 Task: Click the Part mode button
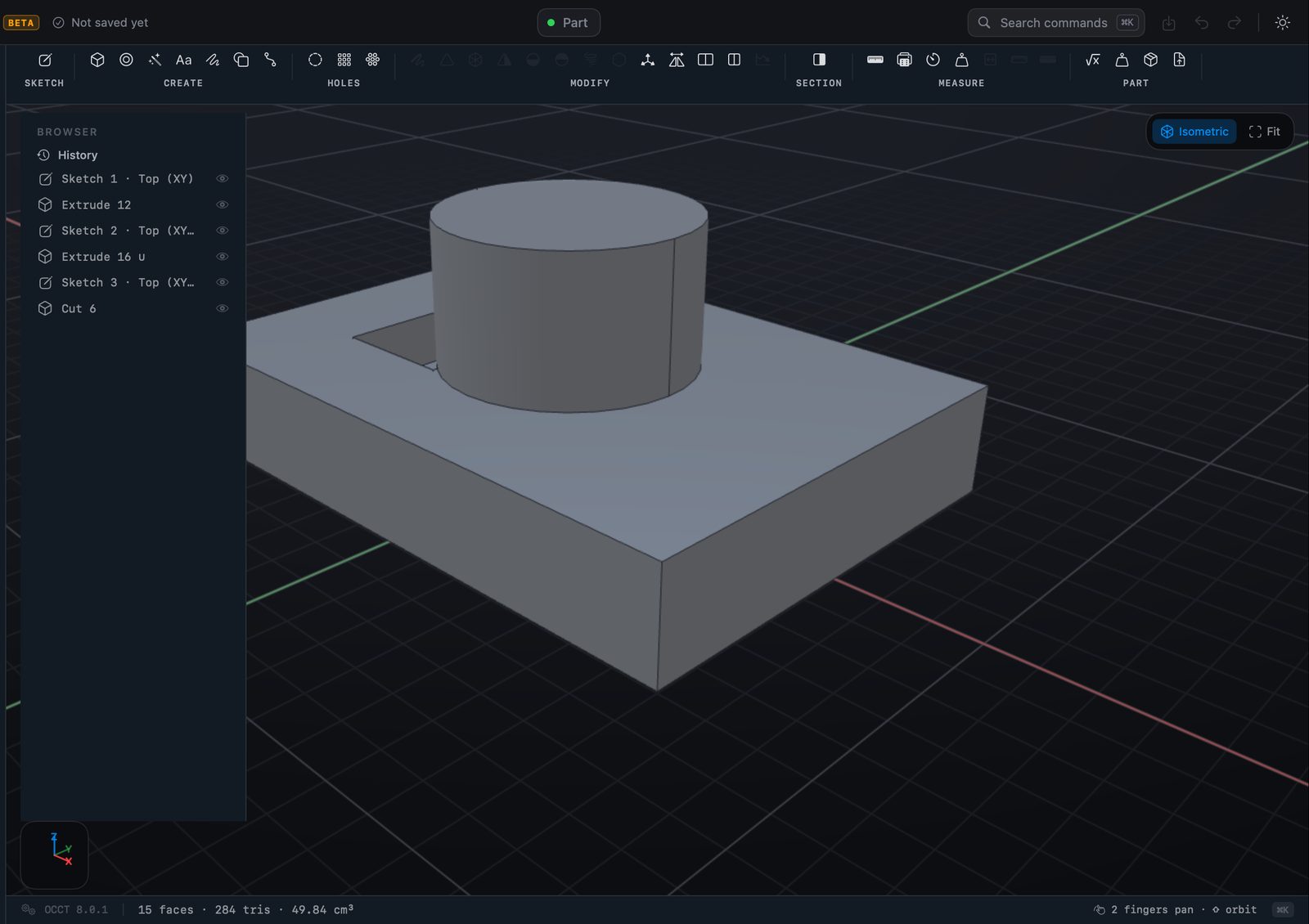569,23
